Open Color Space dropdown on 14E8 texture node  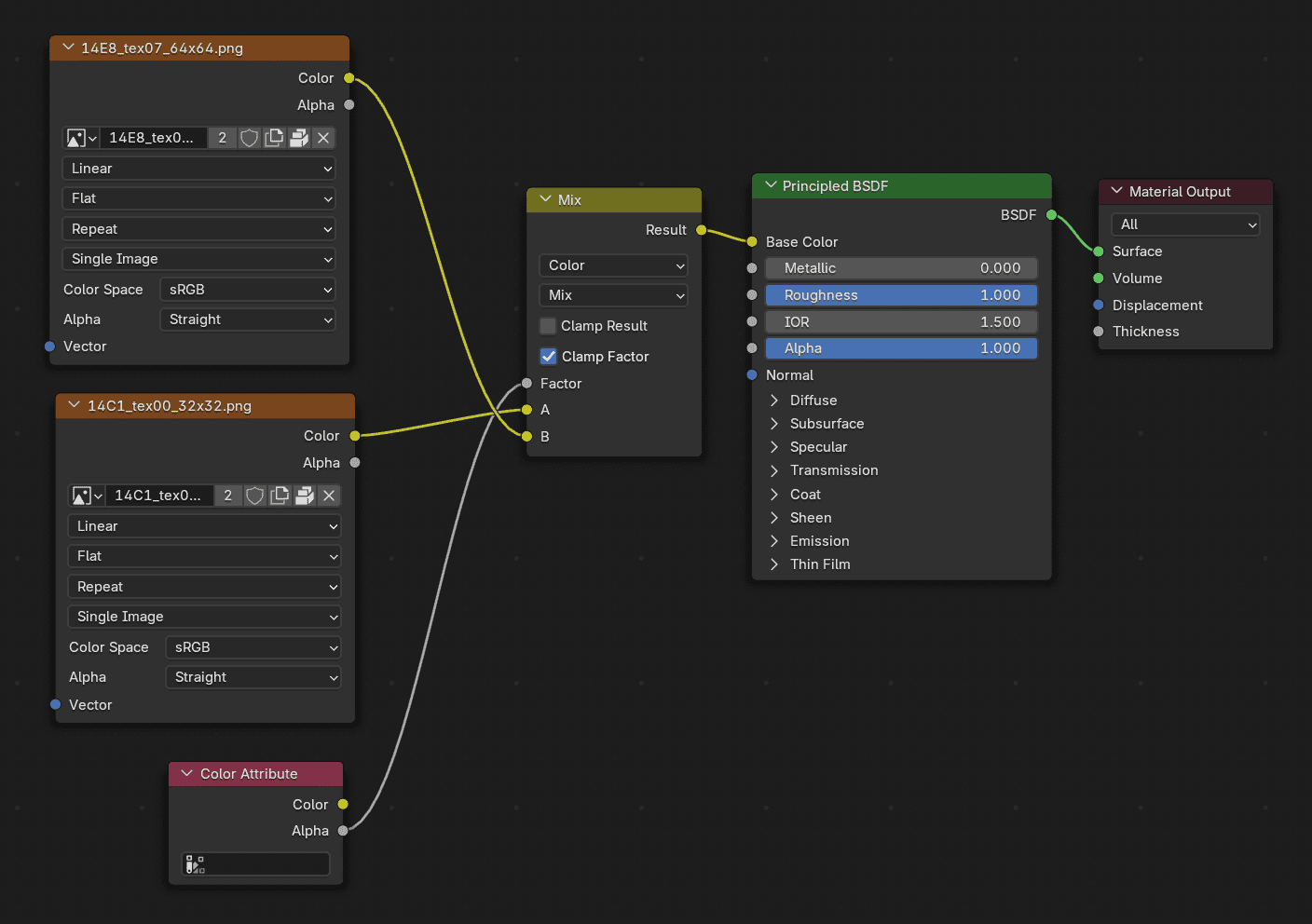coord(247,290)
